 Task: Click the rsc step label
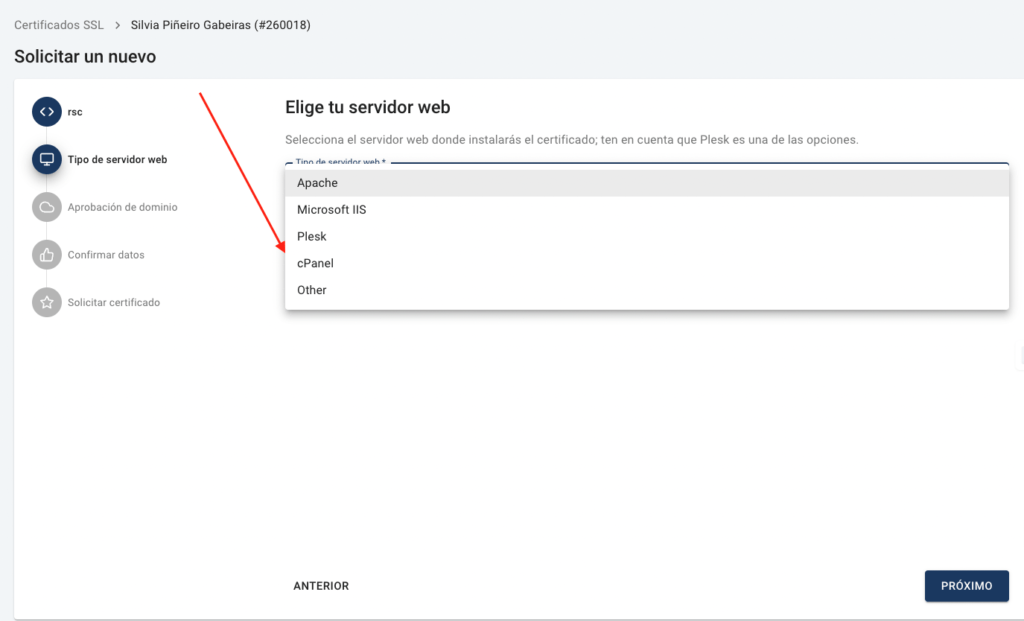[75, 112]
